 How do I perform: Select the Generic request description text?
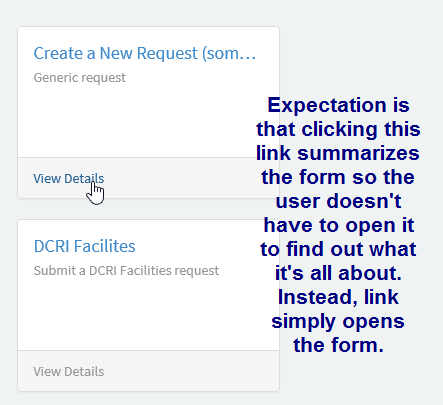pyautogui.click(x=80, y=78)
